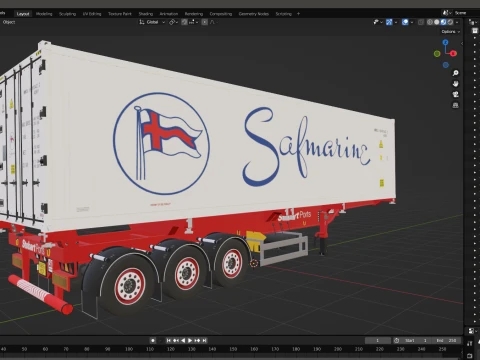Jump to the last frame
This screenshot has width=480, height=360.
[204, 340]
